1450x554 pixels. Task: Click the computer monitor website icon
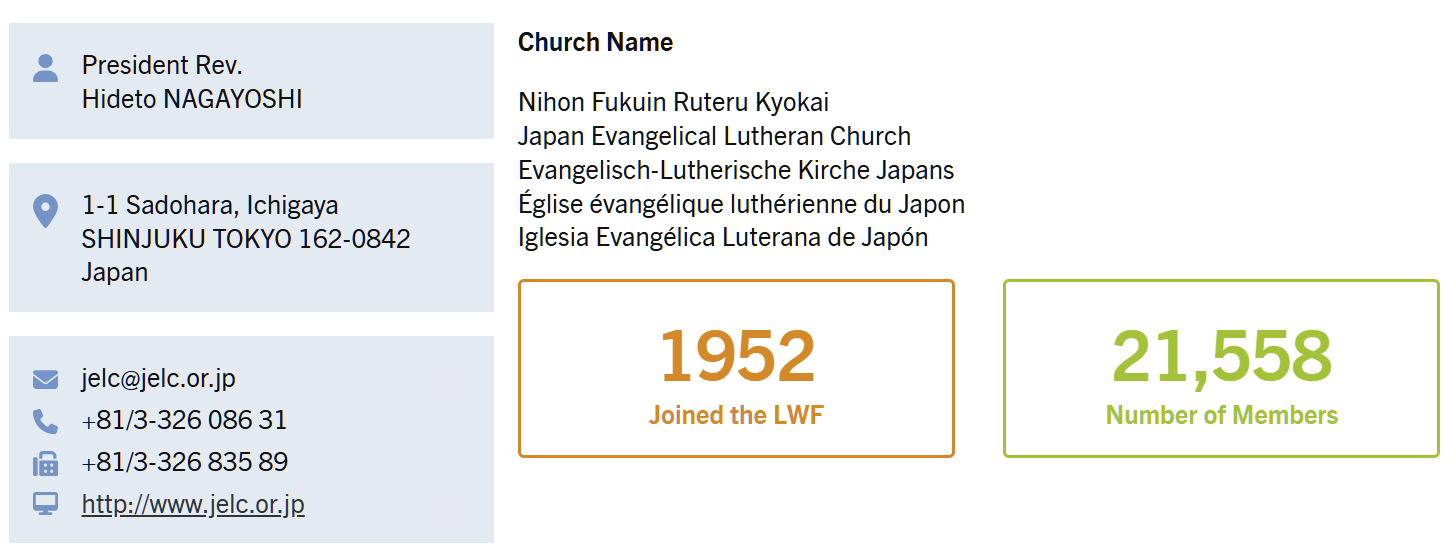45,504
